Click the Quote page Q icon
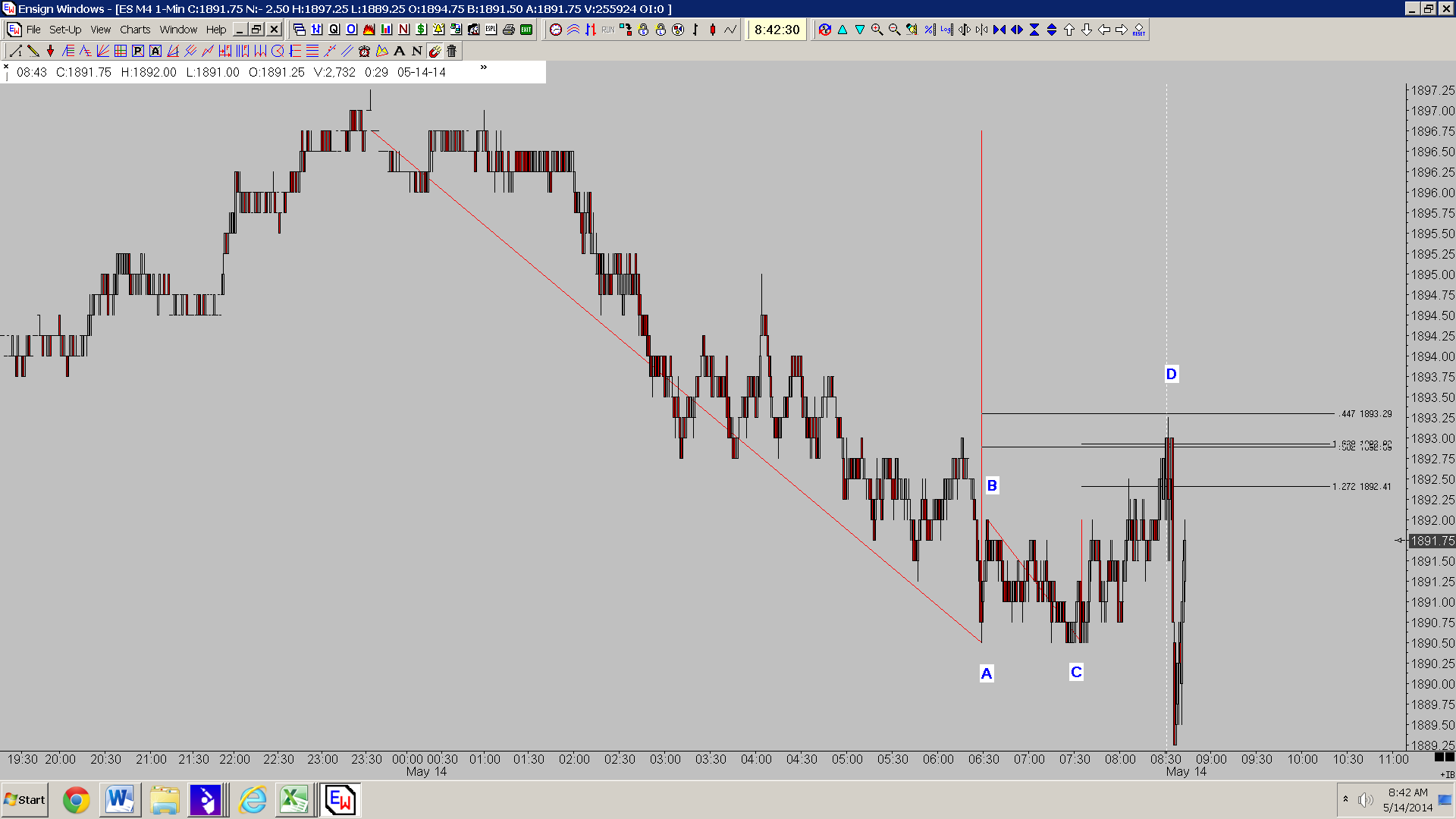Image resolution: width=1456 pixels, height=819 pixels. point(334,30)
